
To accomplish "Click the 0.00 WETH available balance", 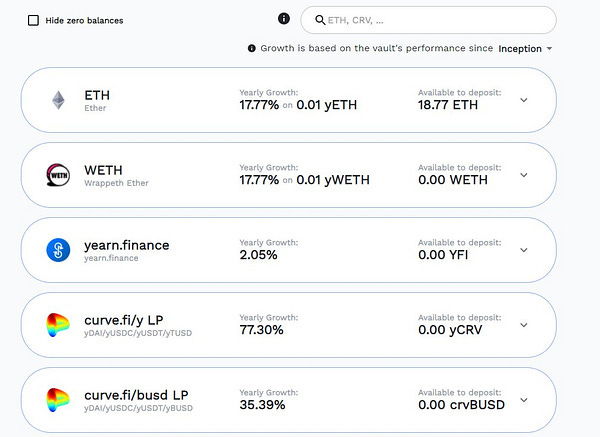I will (453, 179).
